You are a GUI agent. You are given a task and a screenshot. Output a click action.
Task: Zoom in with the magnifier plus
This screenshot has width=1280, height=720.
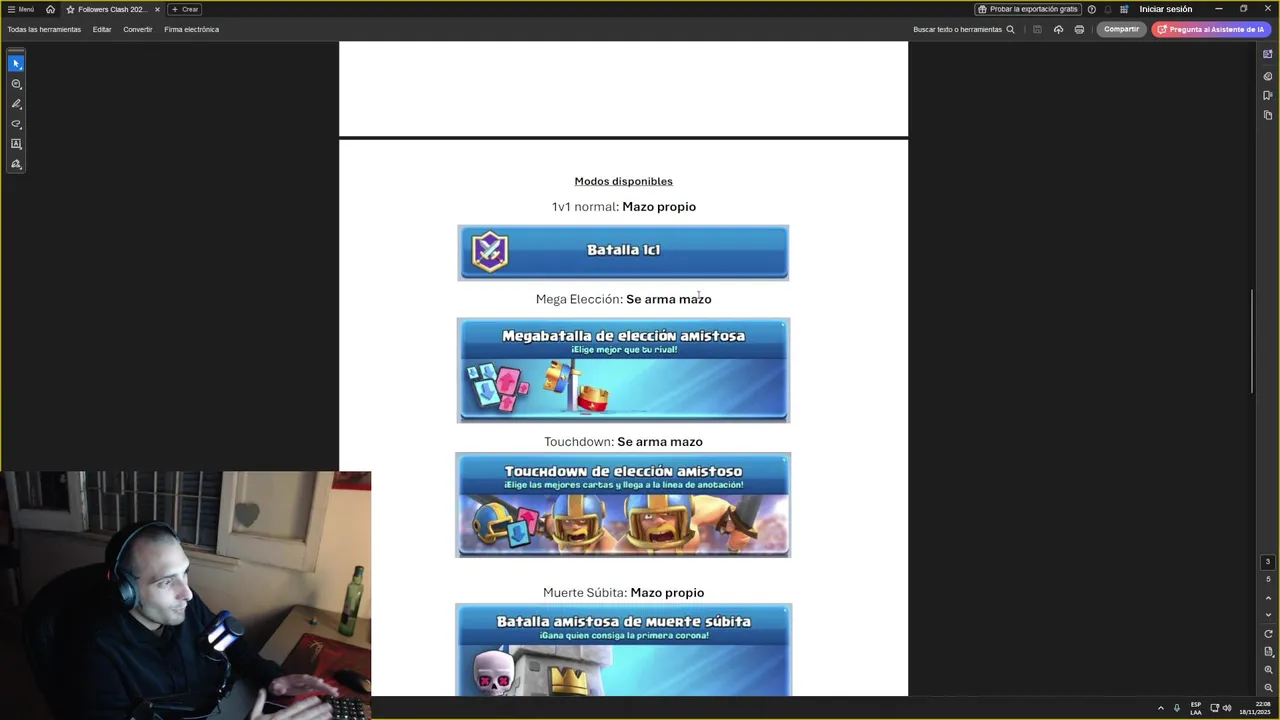click(x=1268, y=670)
